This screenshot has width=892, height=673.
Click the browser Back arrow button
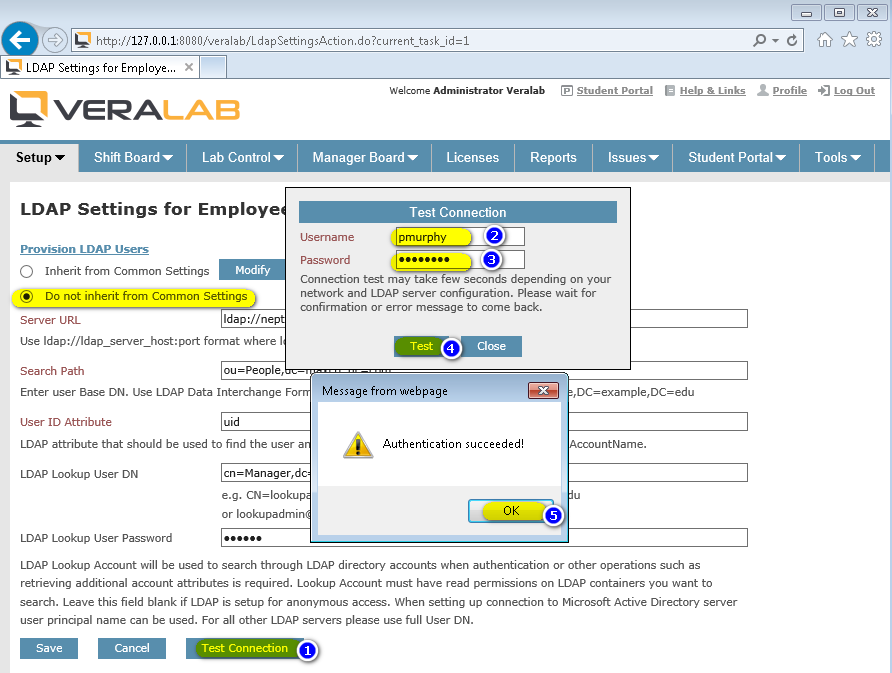click(x=20, y=40)
